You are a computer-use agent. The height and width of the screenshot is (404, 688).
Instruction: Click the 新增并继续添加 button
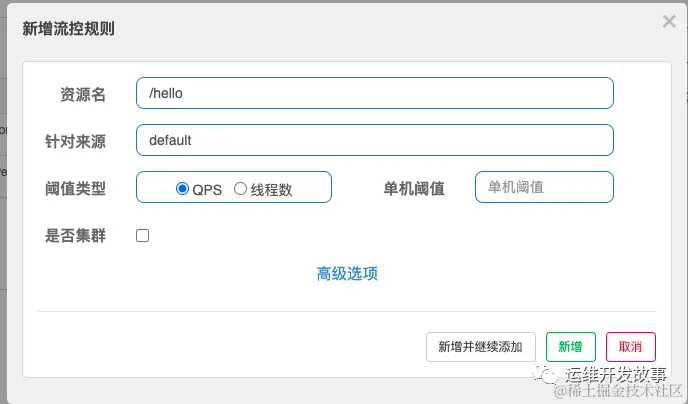tap(480, 347)
